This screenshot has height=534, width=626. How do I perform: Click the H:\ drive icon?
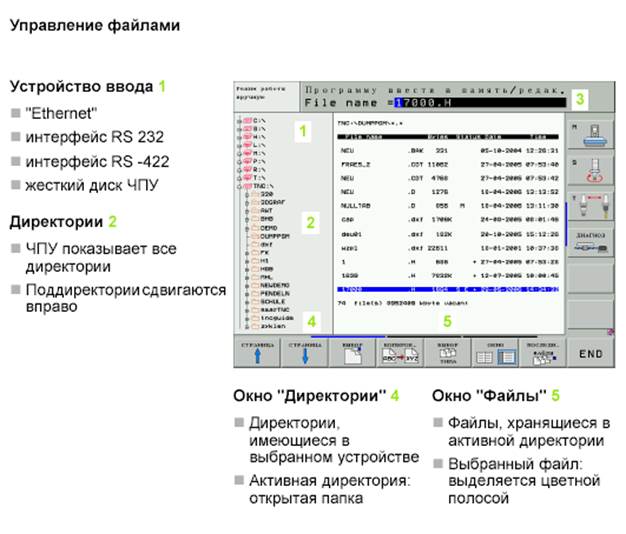click(x=248, y=136)
